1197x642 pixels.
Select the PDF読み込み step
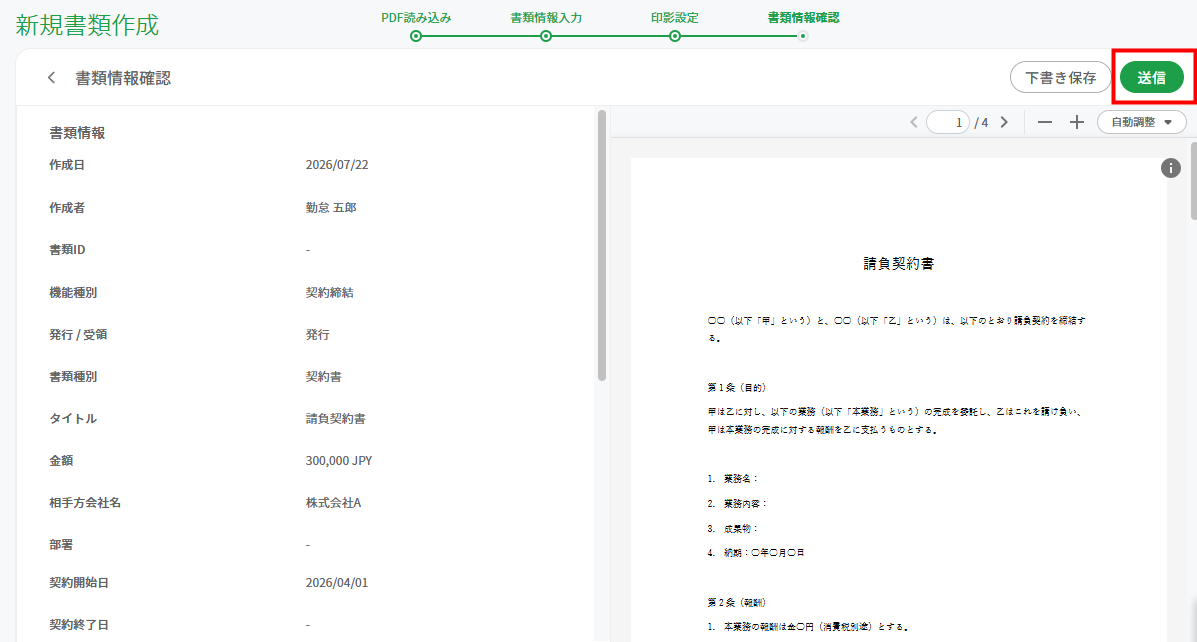[416, 24]
